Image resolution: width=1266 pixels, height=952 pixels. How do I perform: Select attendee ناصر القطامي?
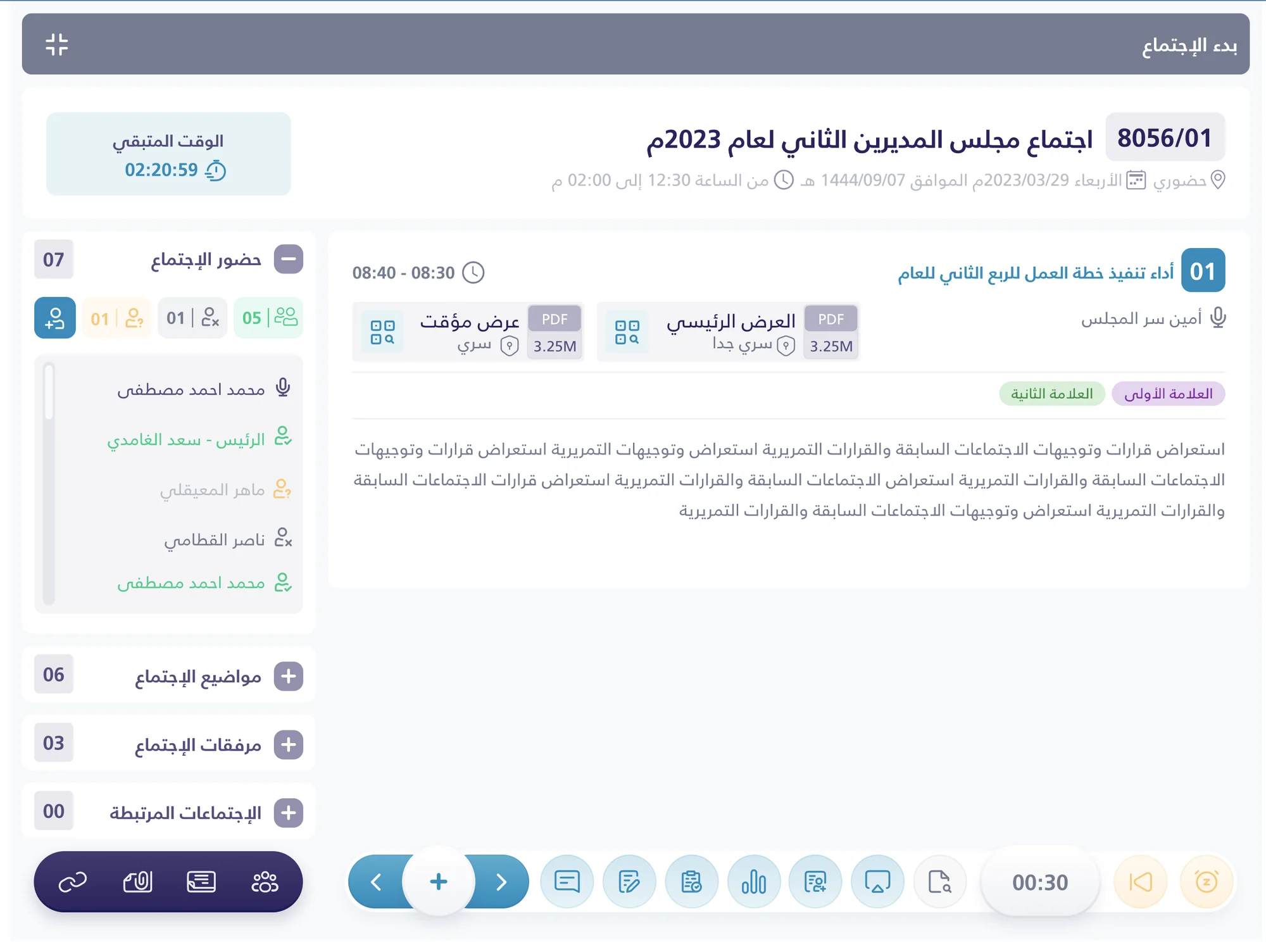pyautogui.click(x=228, y=539)
